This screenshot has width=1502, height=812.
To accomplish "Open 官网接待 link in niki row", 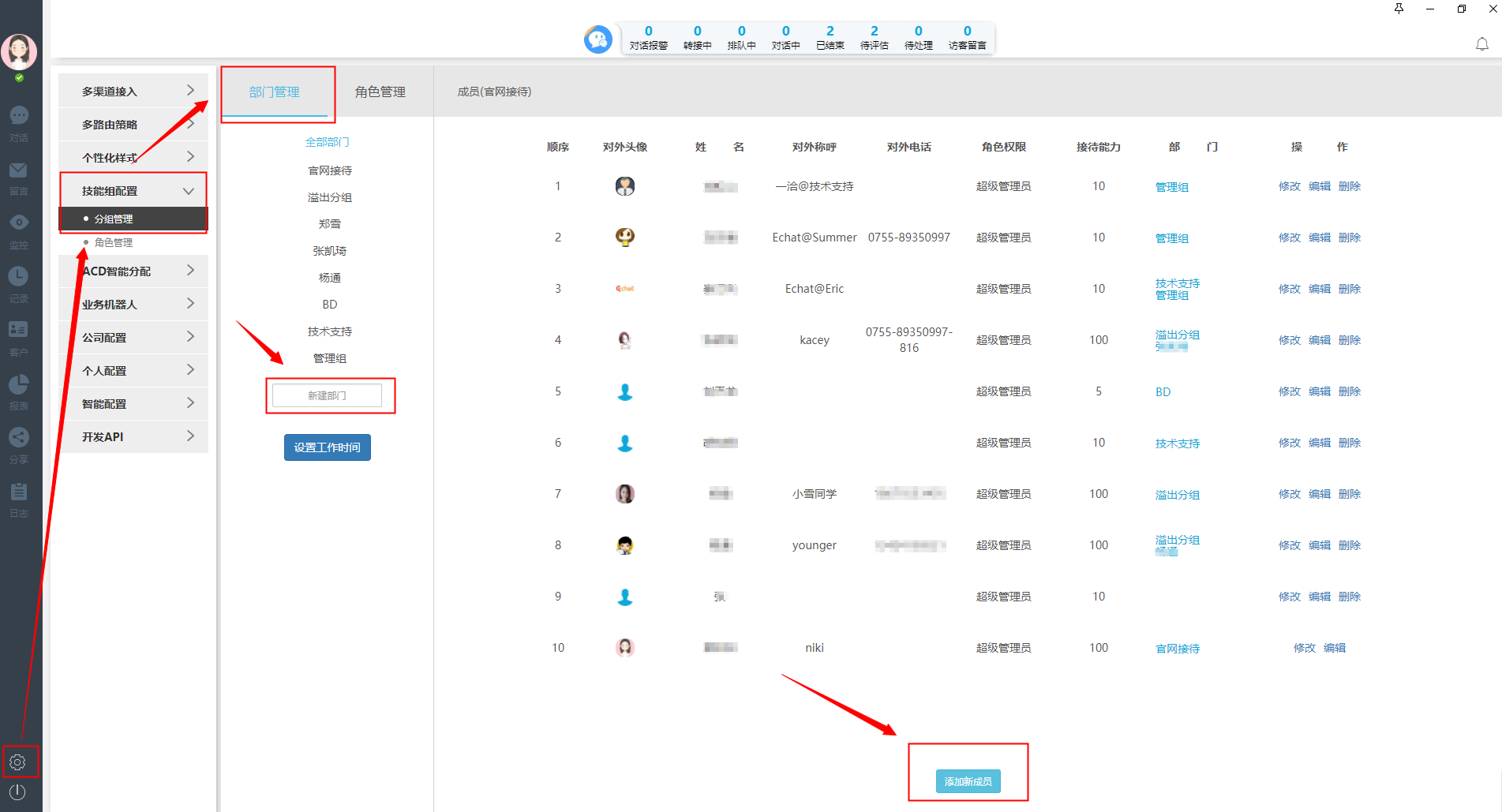I will point(1178,649).
